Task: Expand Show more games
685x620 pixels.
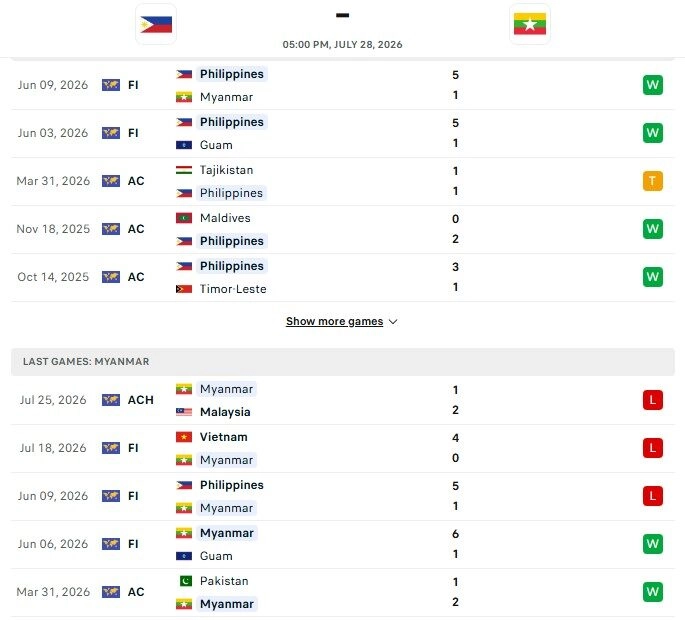Action: (335, 322)
